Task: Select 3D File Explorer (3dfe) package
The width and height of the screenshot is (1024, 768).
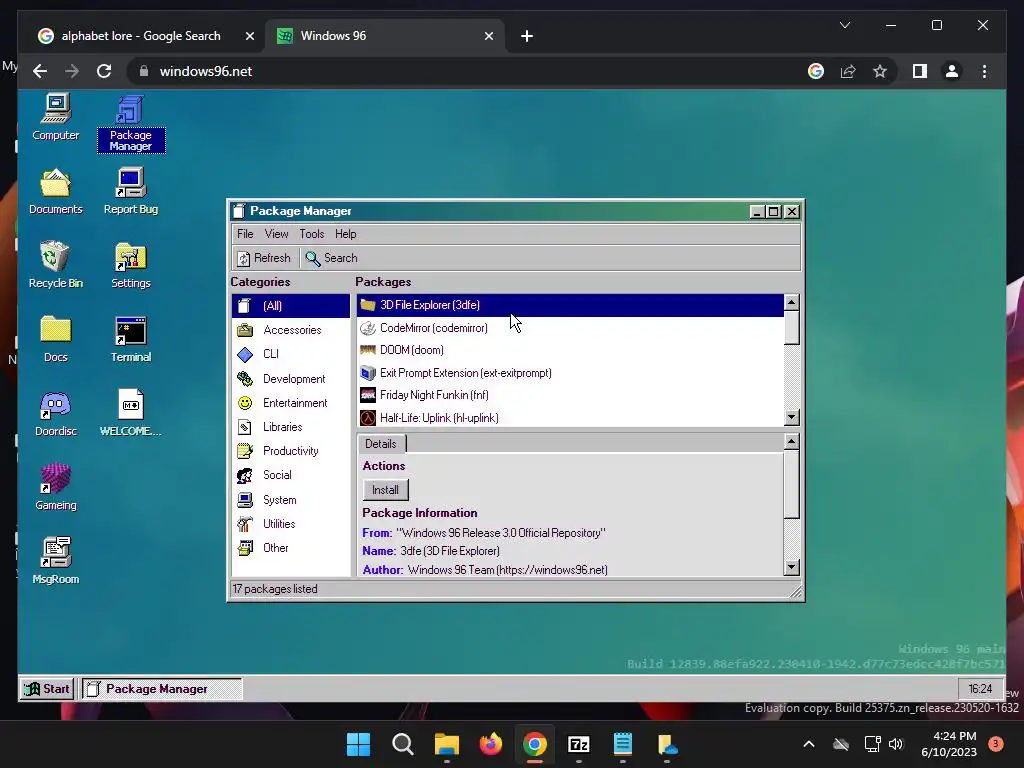Action: [x=570, y=305]
